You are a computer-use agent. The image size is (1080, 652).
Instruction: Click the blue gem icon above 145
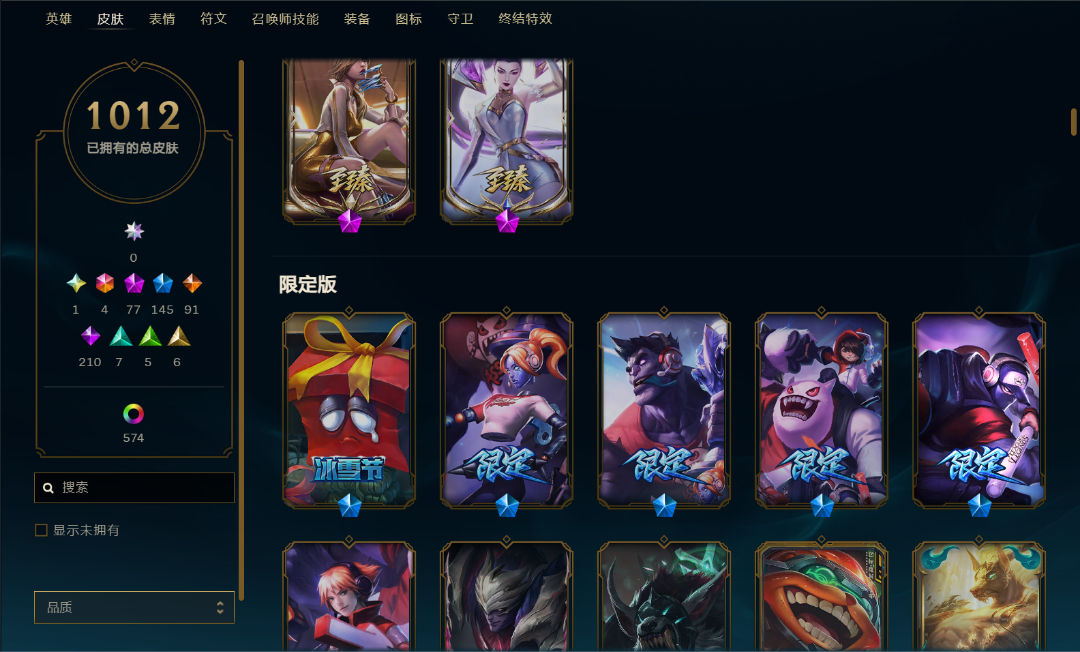tap(163, 283)
